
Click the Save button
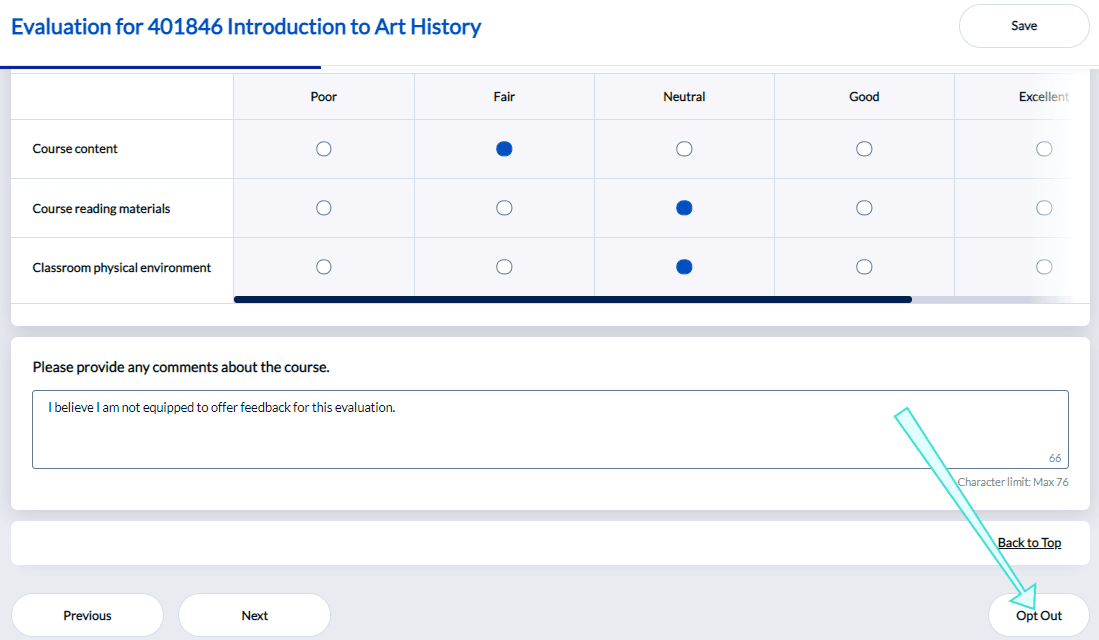[x=1023, y=26]
